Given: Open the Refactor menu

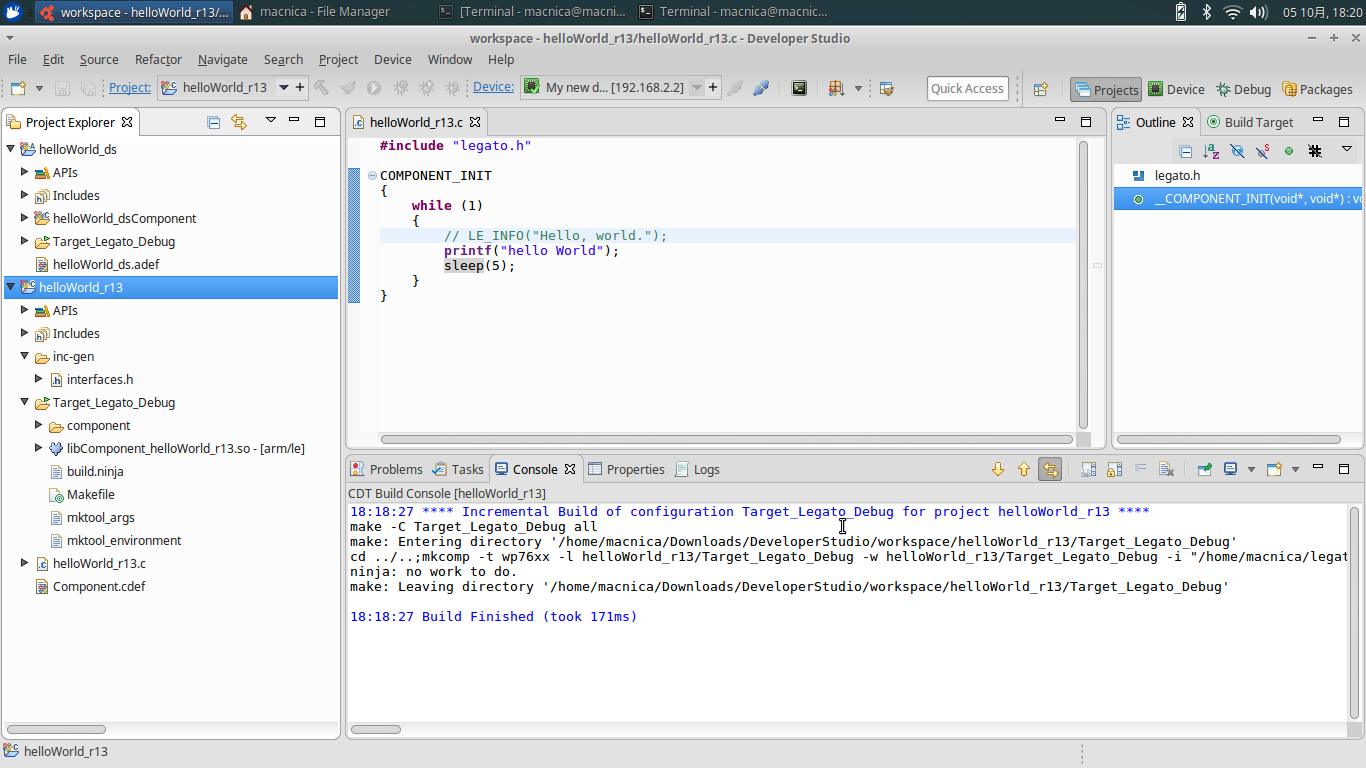Looking at the screenshot, I should tap(158, 59).
